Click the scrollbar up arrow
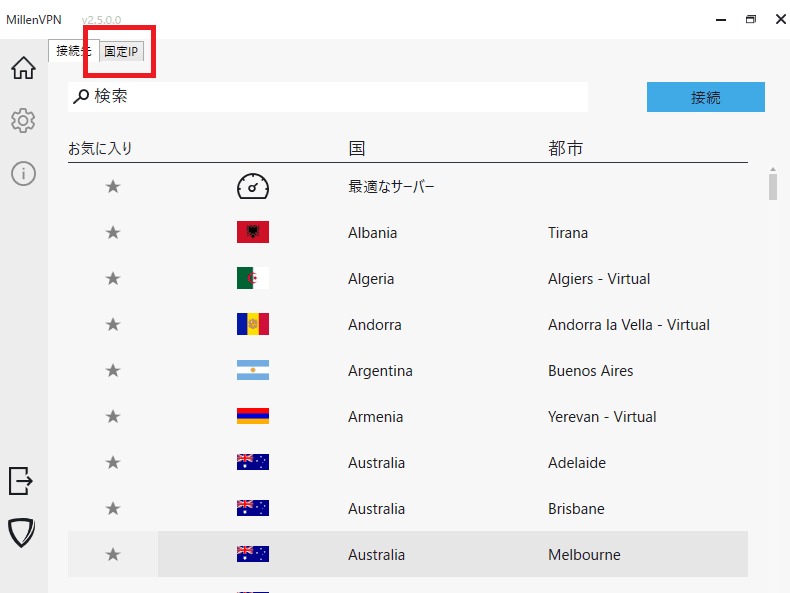790x593 pixels. [x=773, y=170]
